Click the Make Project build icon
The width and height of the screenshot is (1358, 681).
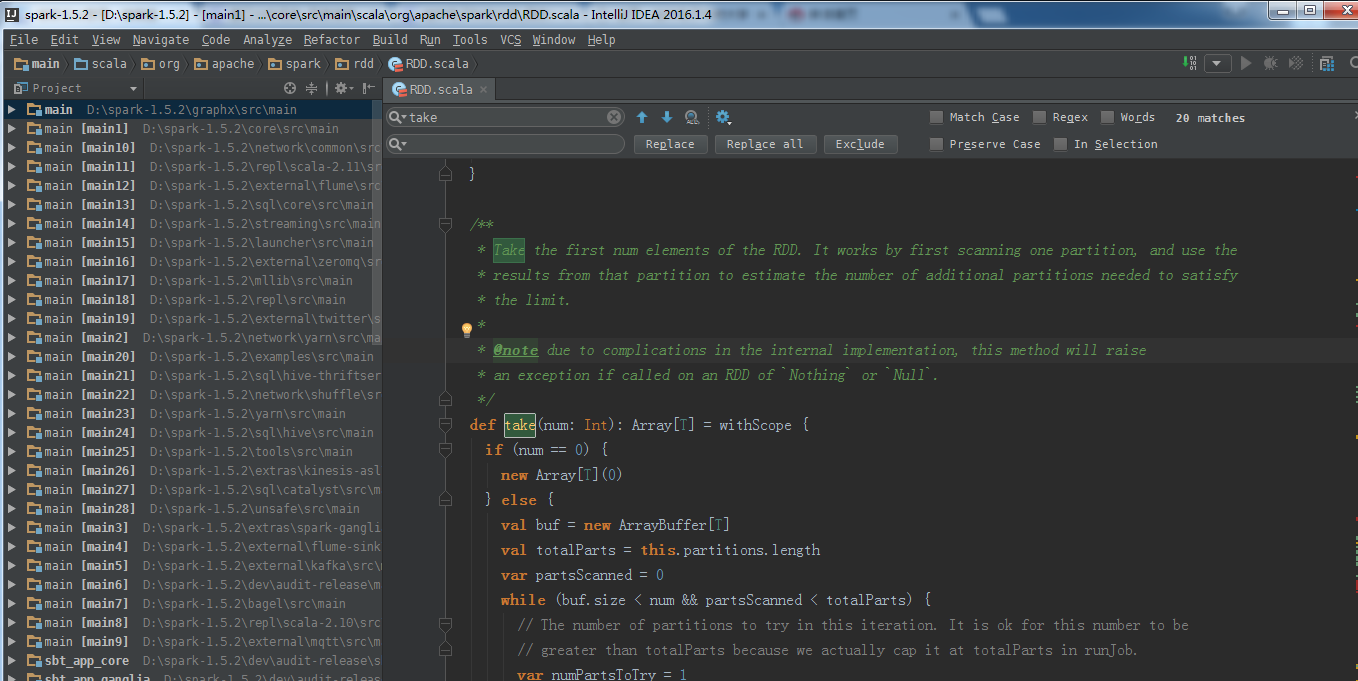pyautogui.click(x=1190, y=63)
